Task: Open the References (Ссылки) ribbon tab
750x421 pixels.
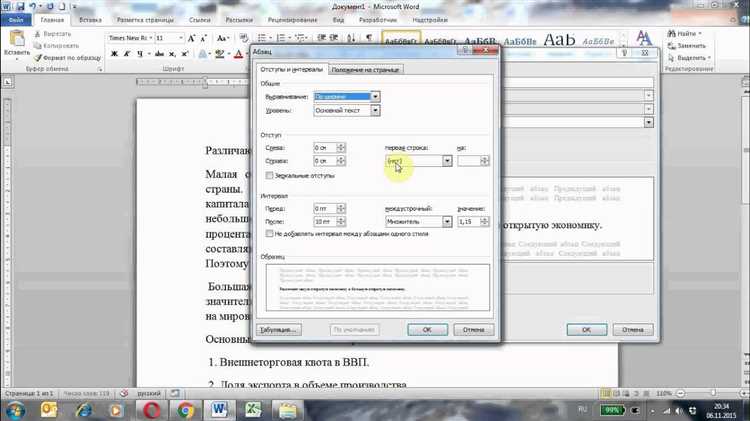Action: pyautogui.click(x=199, y=20)
